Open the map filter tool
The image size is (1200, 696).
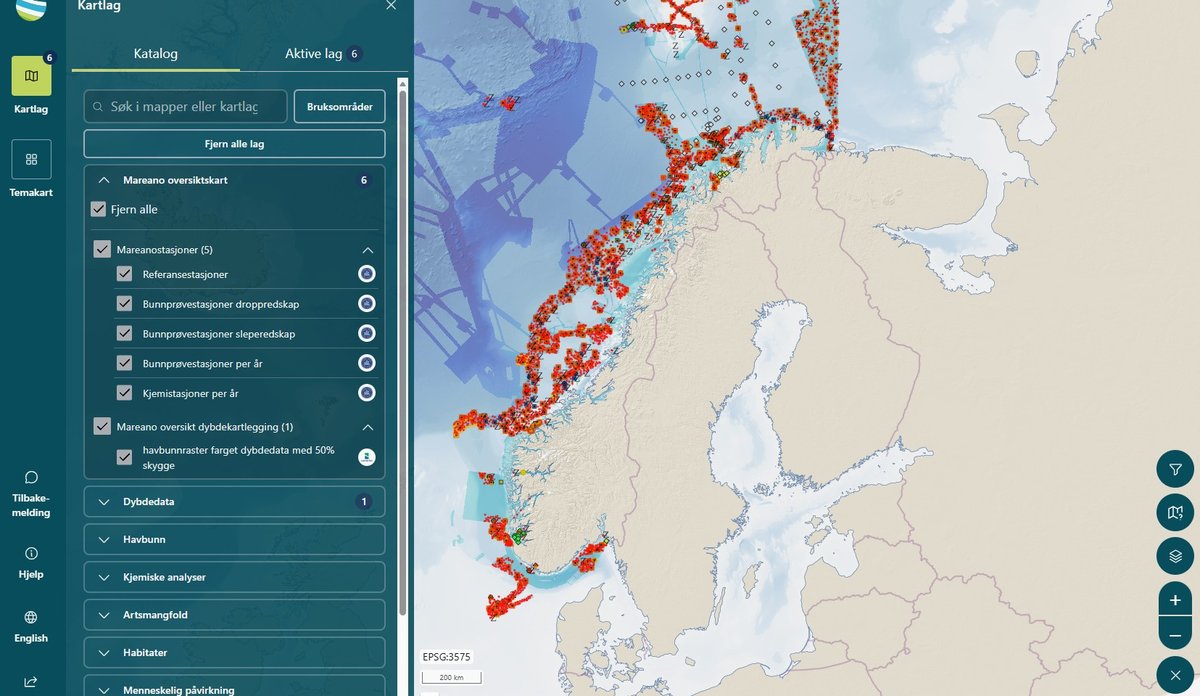point(1174,468)
